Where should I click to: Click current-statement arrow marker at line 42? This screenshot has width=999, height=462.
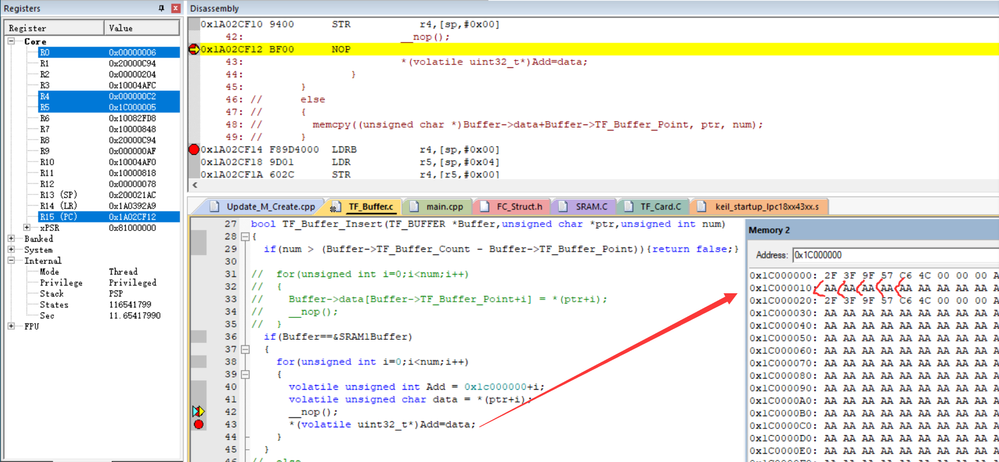click(199, 412)
